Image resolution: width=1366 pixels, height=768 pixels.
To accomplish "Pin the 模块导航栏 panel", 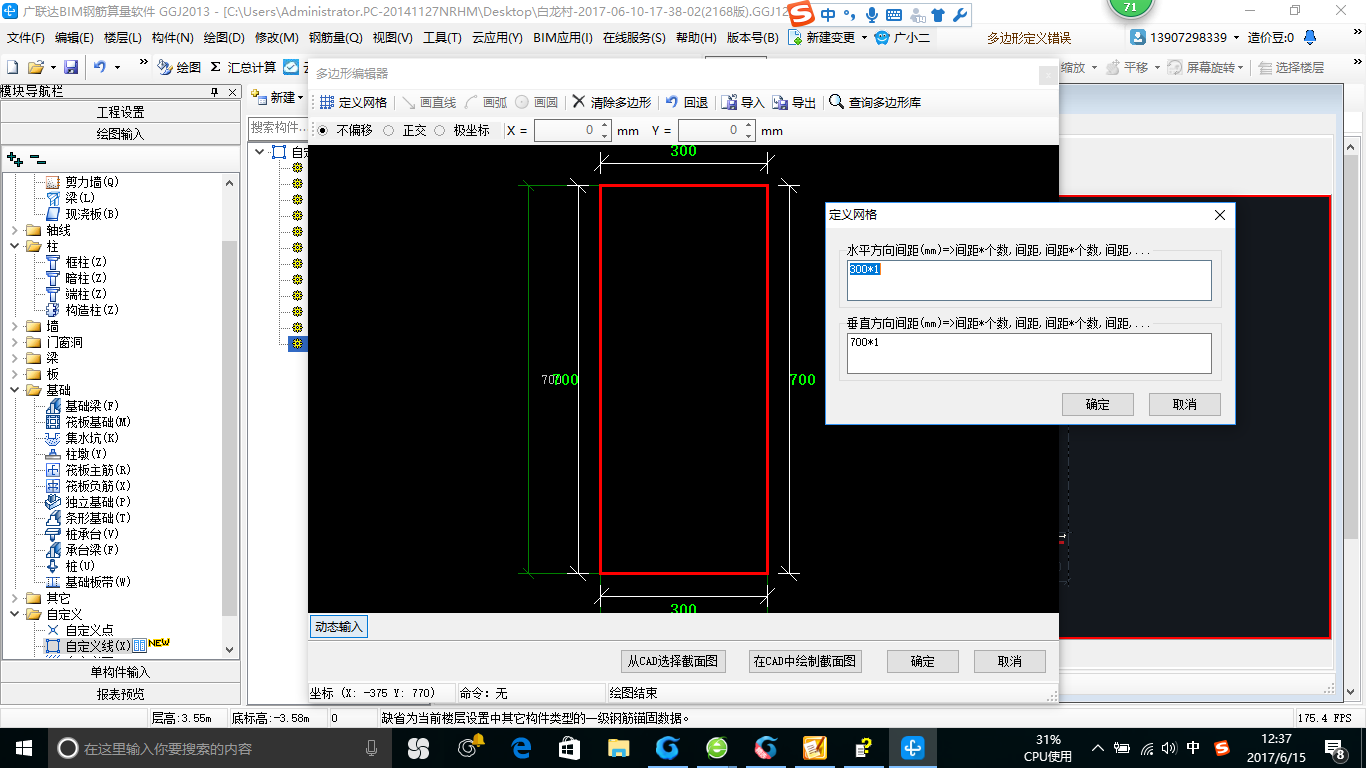I will 214,92.
